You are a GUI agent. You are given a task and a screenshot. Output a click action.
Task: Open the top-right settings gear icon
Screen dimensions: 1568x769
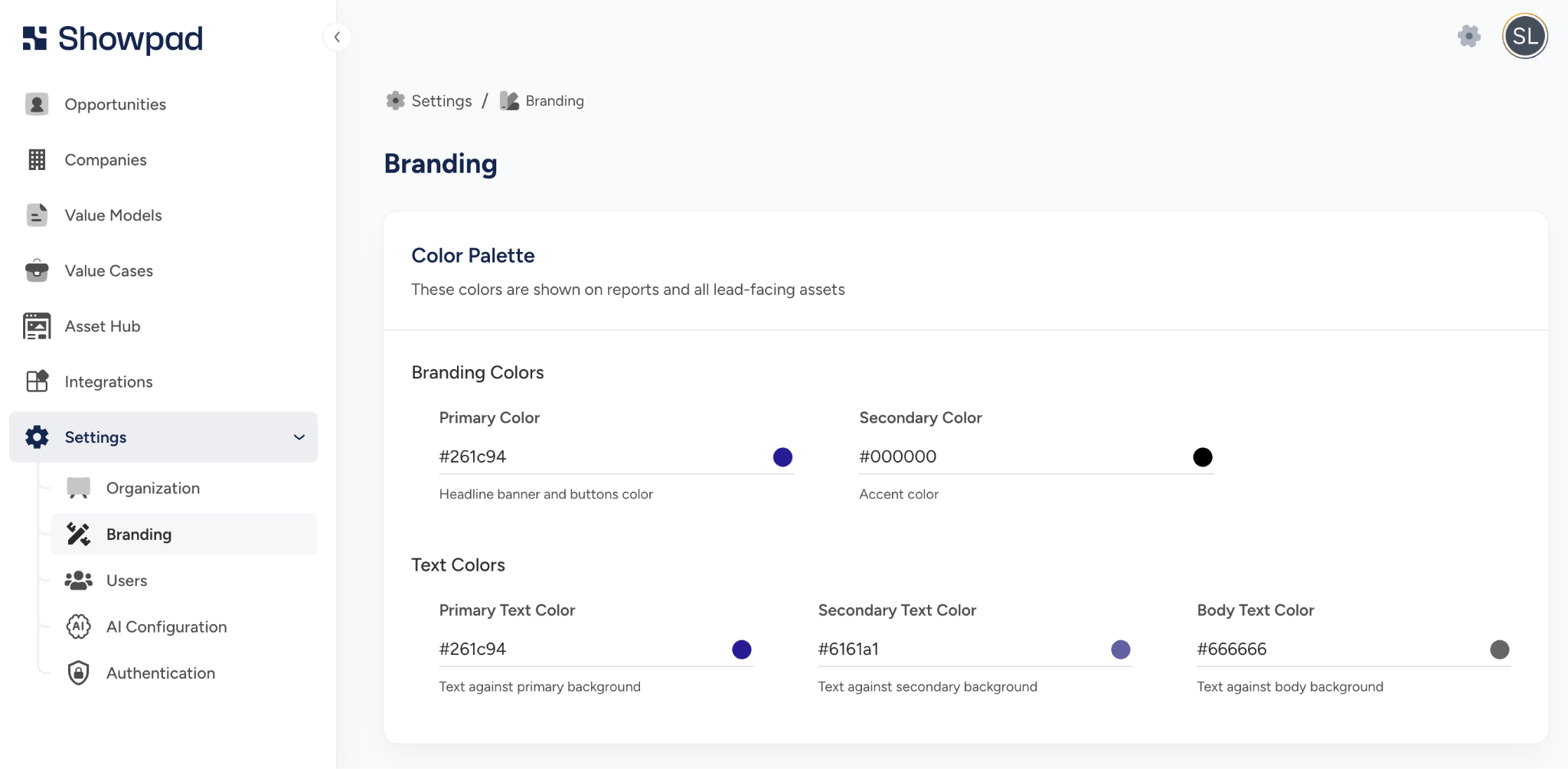1468,36
